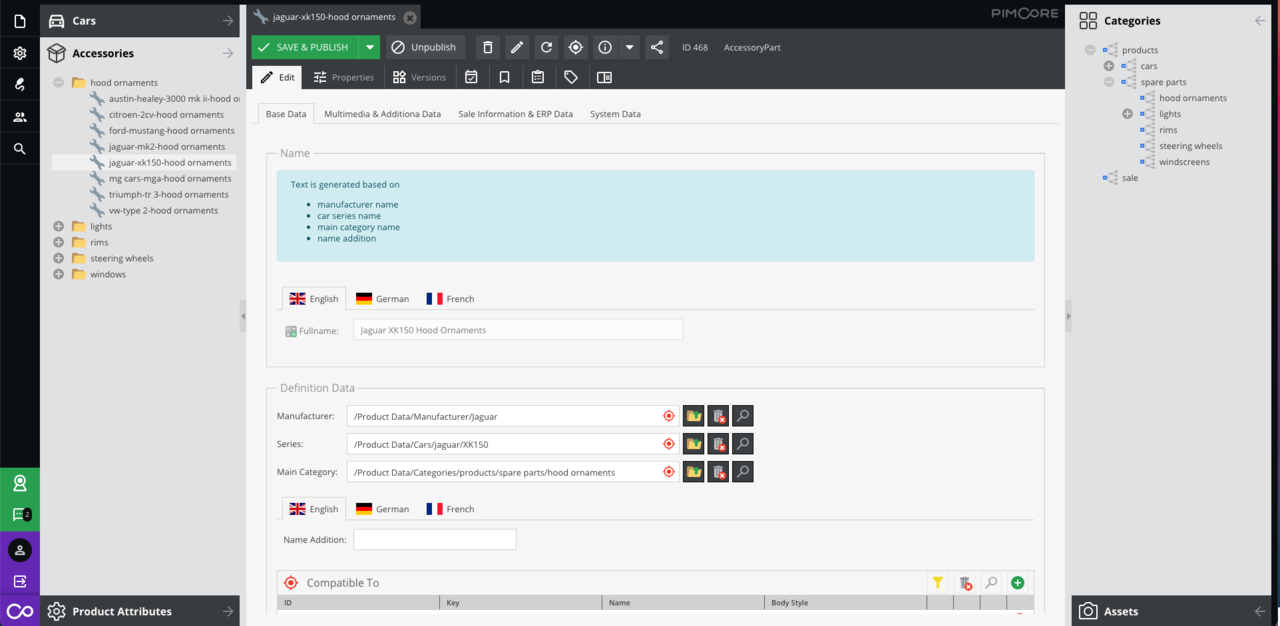The height and width of the screenshot is (626, 1280).
Task: Search for a Main Category with magnifier icon
Action: (x=742, y=472)
